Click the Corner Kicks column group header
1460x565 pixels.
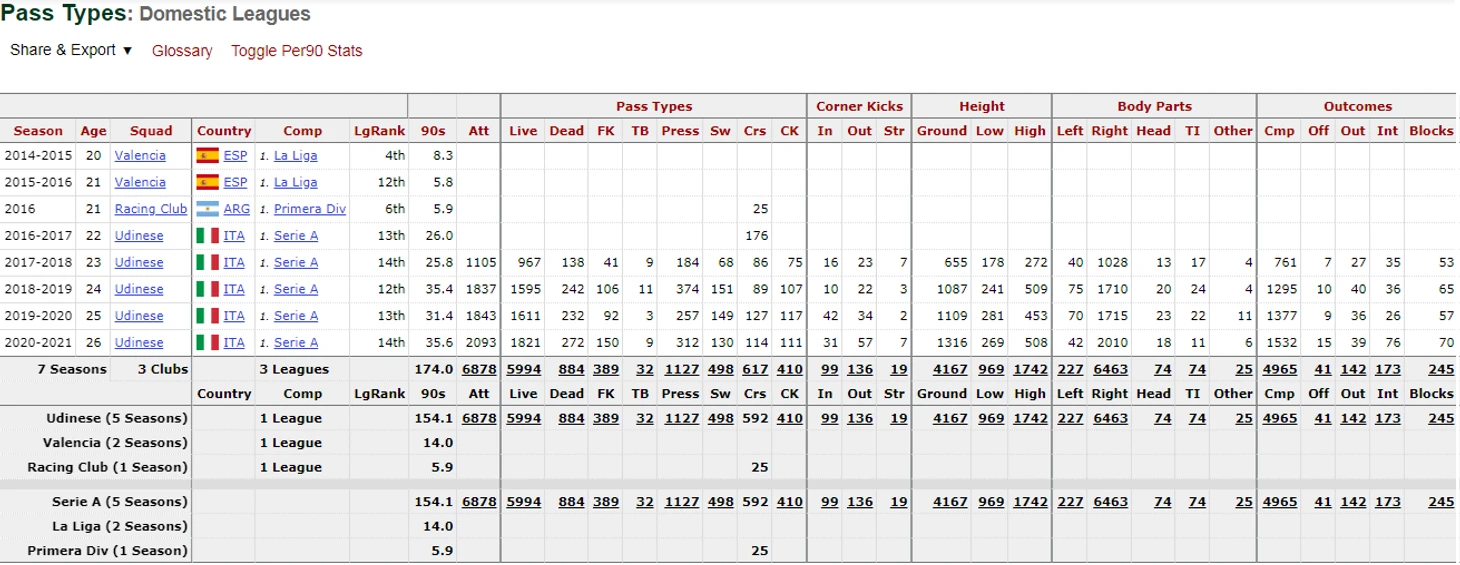(859, 106)
